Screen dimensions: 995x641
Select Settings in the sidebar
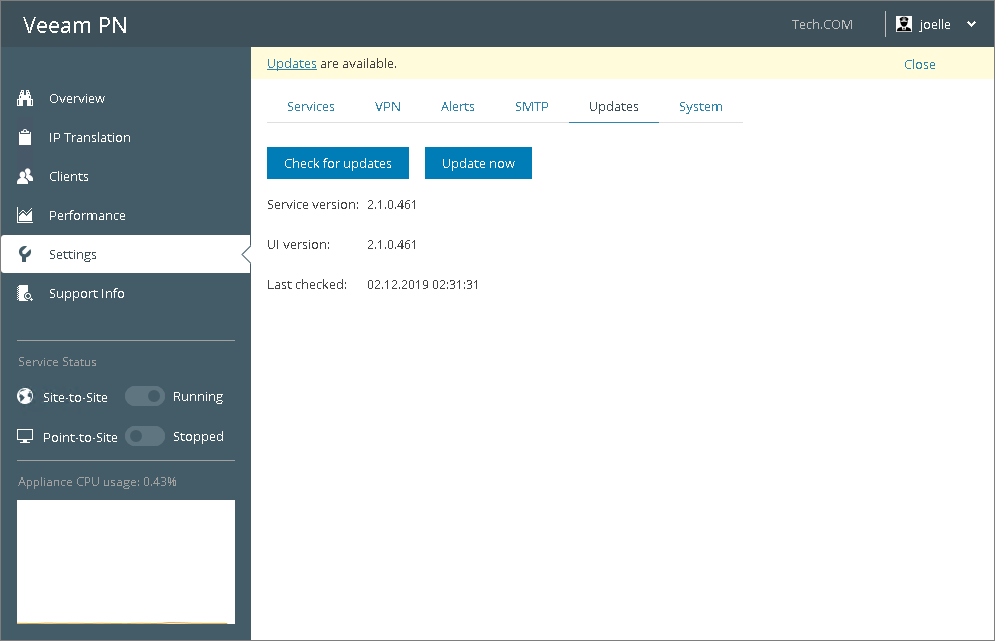[126, 254]
